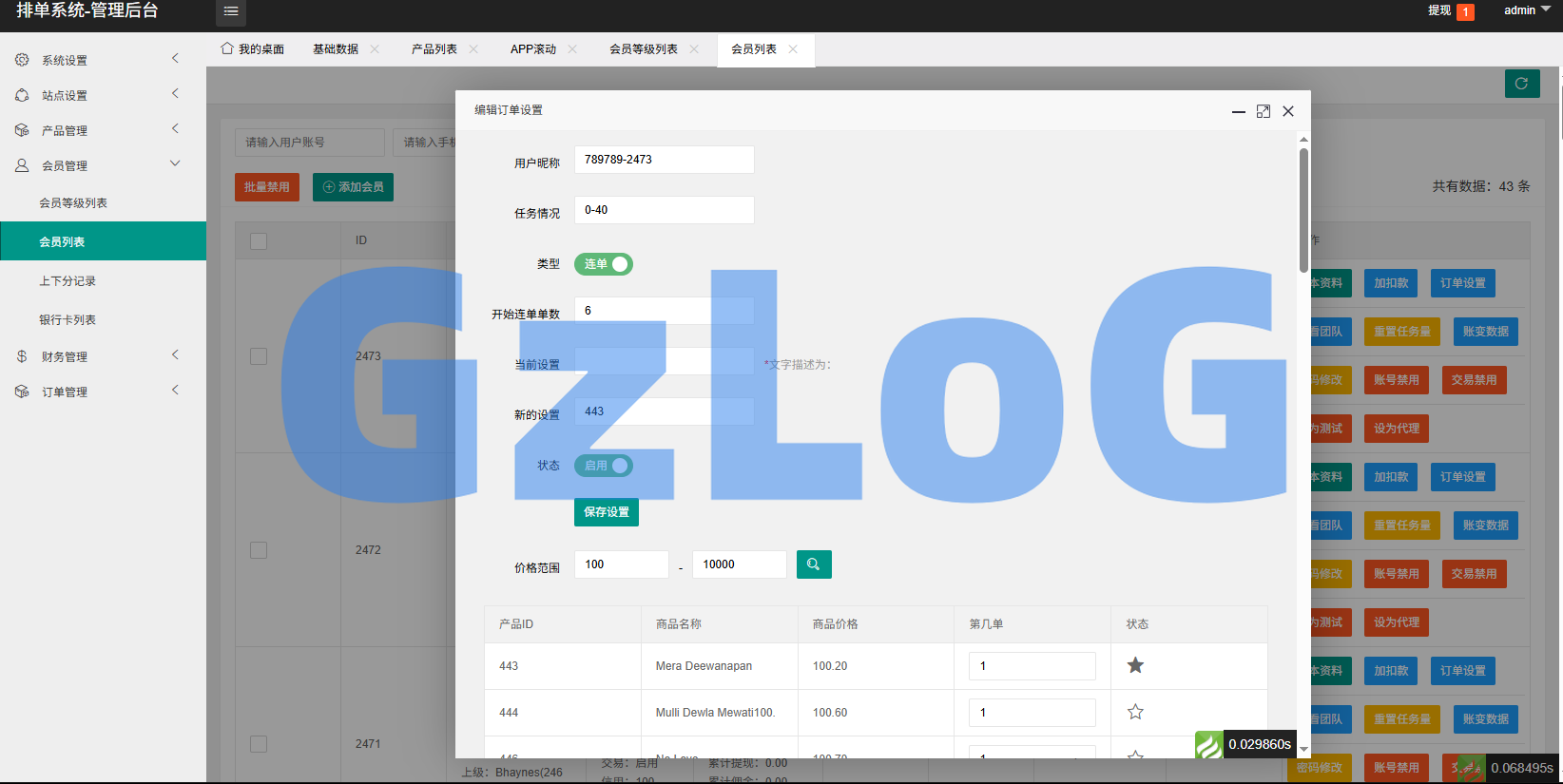
Task: Click filled star for product 443
Action: pyautogui.click(x=1135, y=665)
